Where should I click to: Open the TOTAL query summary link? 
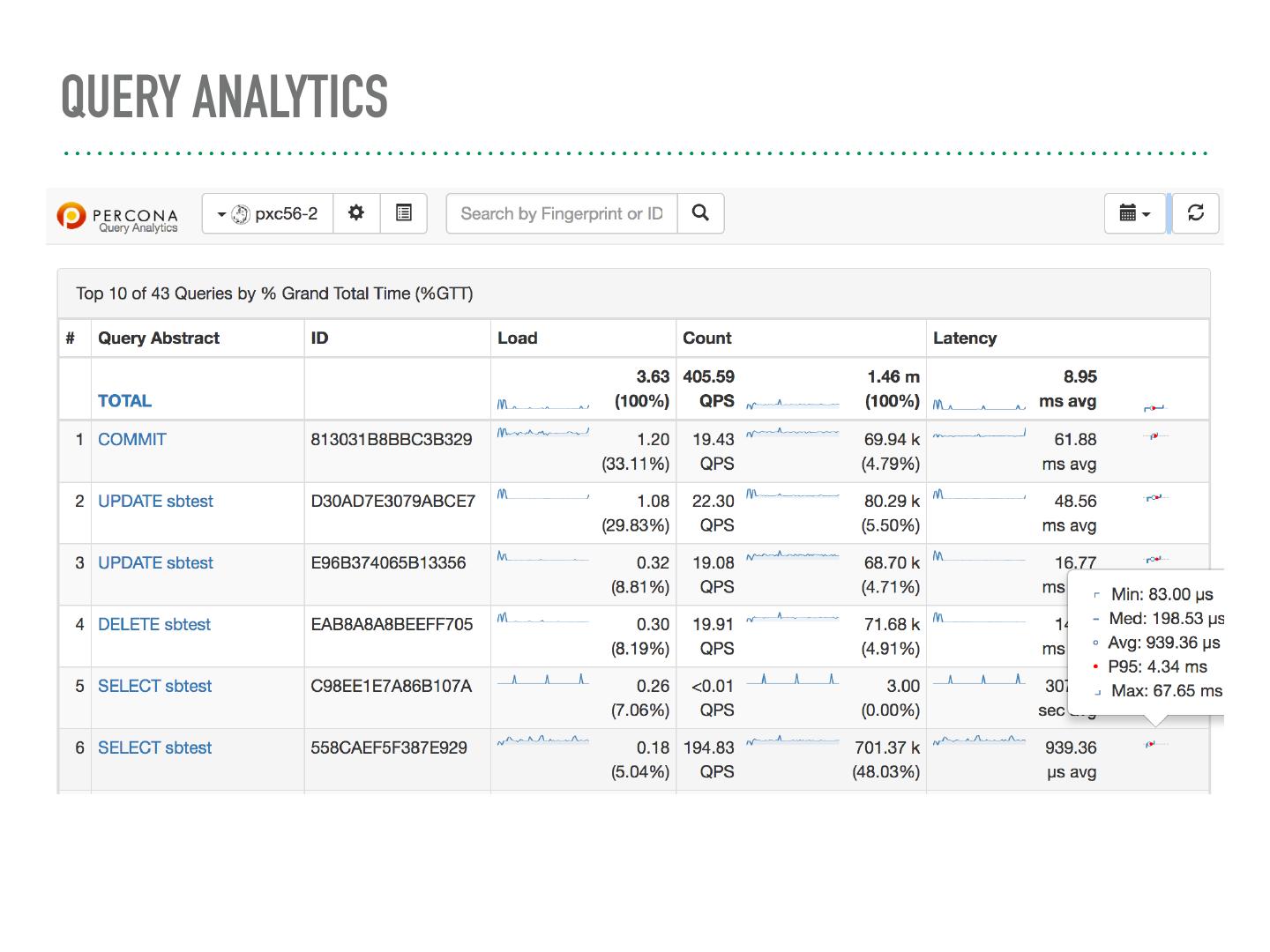pyautogui.click(x=124, y=401)
